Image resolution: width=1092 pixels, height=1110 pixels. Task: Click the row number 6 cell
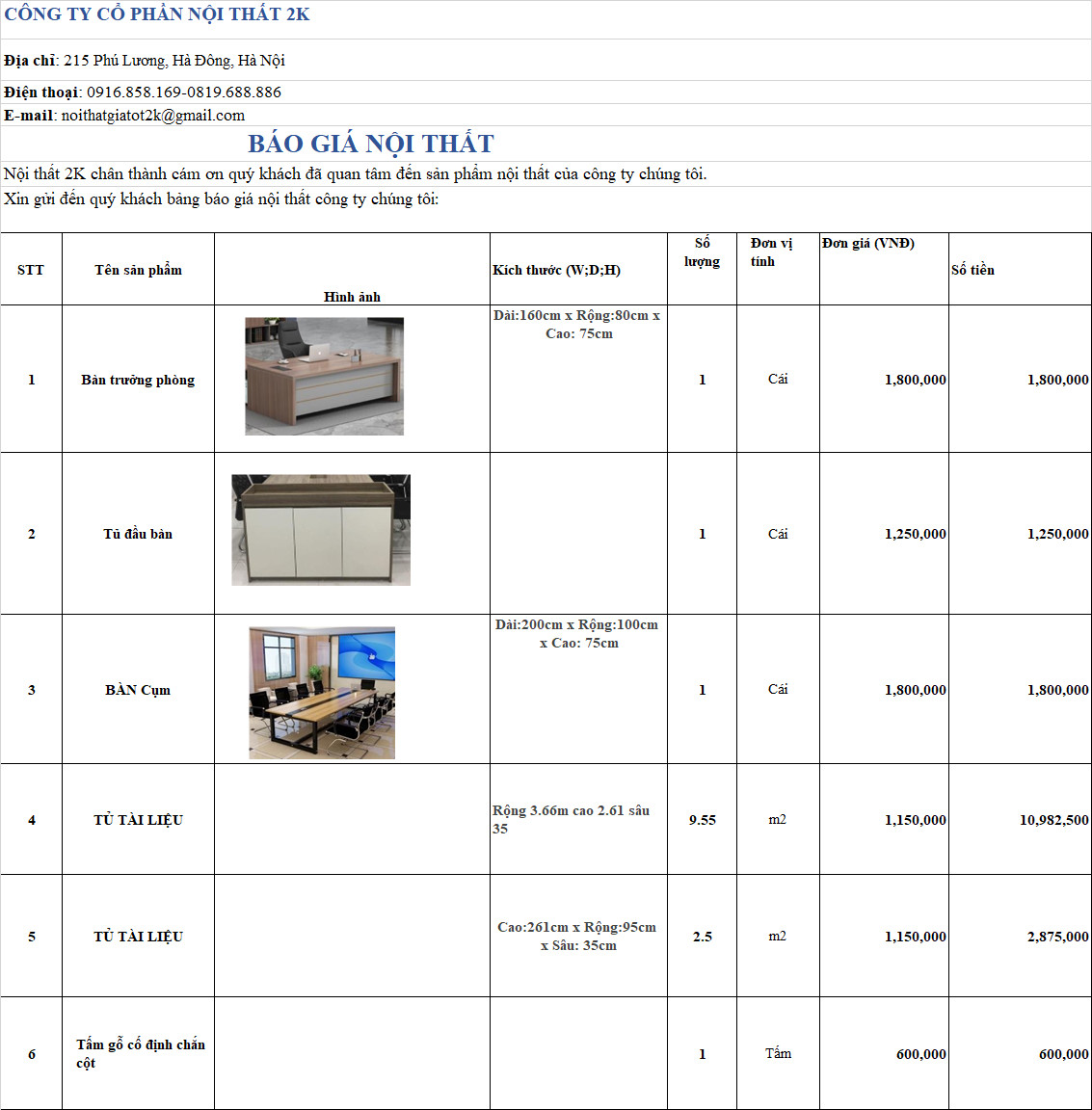[31, 1054]
